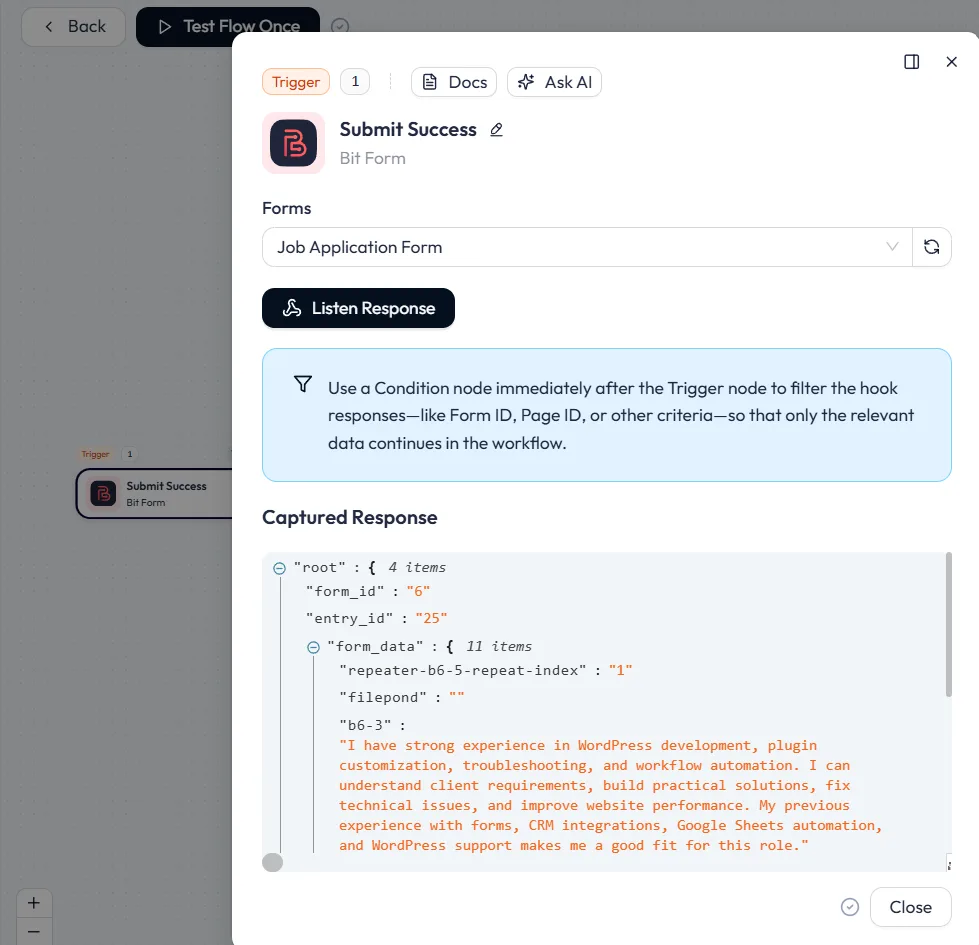Click the Back button
The height and width of the screenshot is (945, 979).
tap(74, 26)
